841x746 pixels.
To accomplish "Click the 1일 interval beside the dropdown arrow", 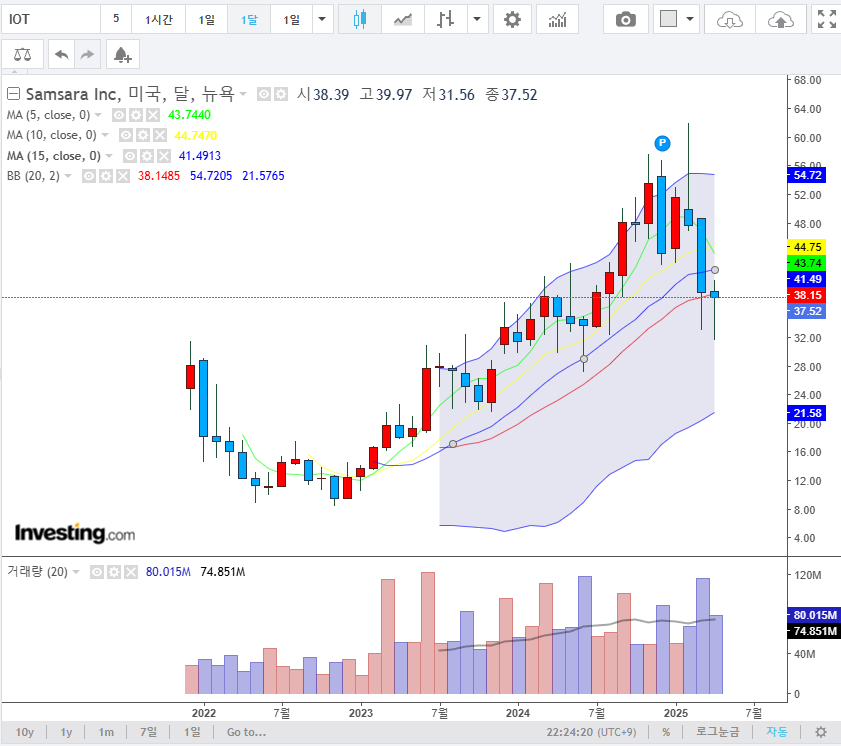I will 292,20.
